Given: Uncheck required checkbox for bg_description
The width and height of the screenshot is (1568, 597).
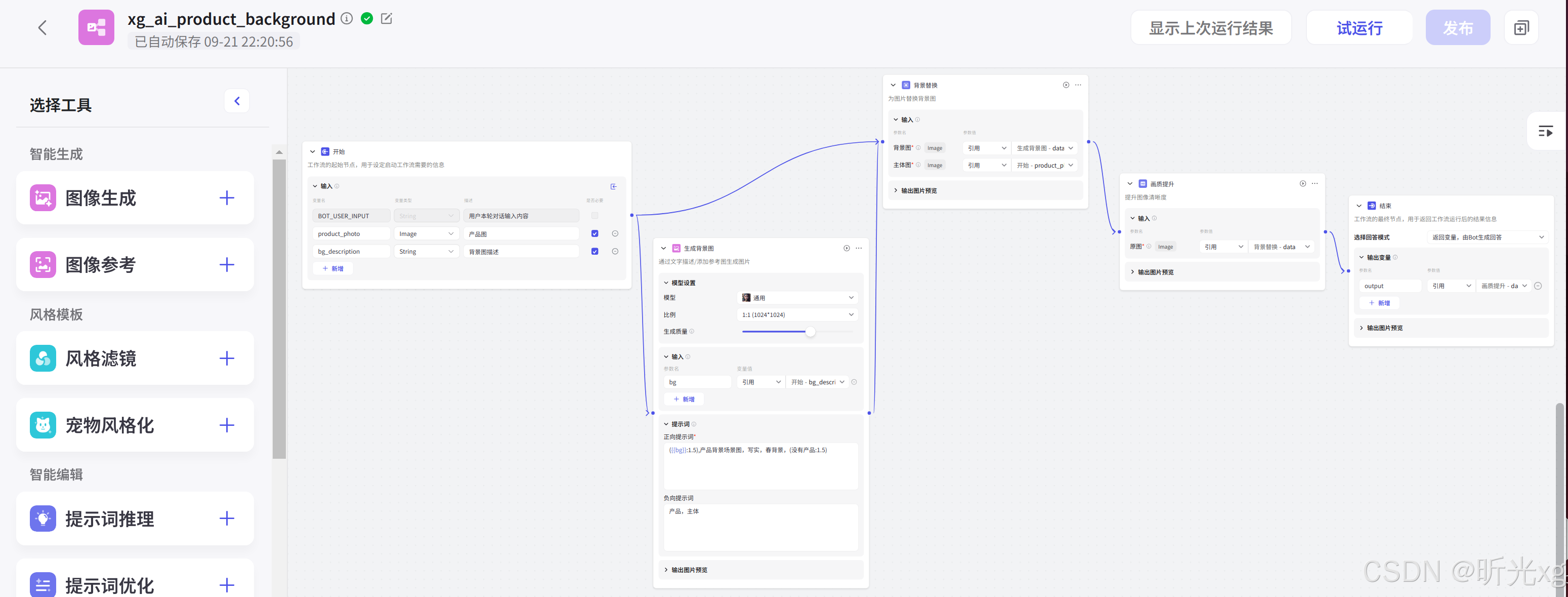Looking at the screenshot, I should pyautogui.click(x=595, y=251).
